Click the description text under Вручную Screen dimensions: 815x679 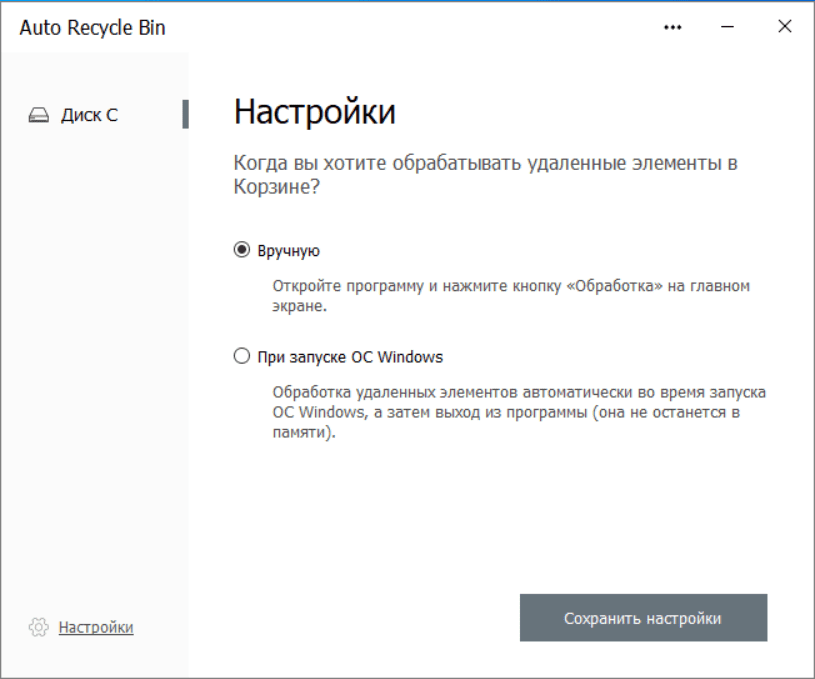click(x=510, y=296)
